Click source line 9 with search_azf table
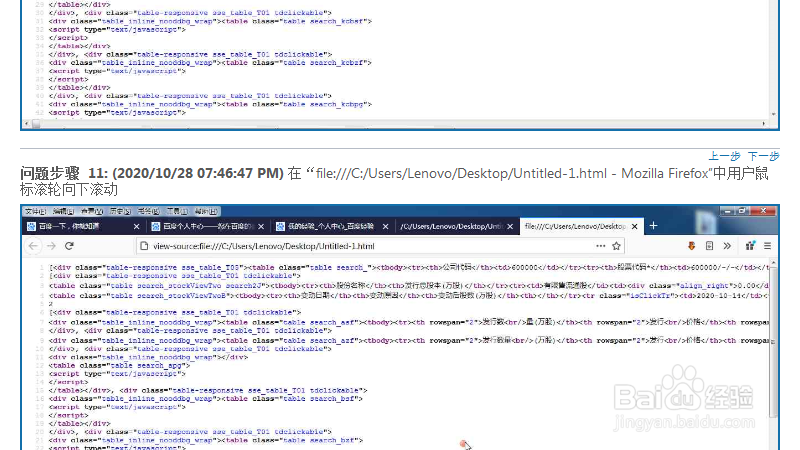Image resolution: width=800 pixels, height=450 pixels. pos(408,340)
